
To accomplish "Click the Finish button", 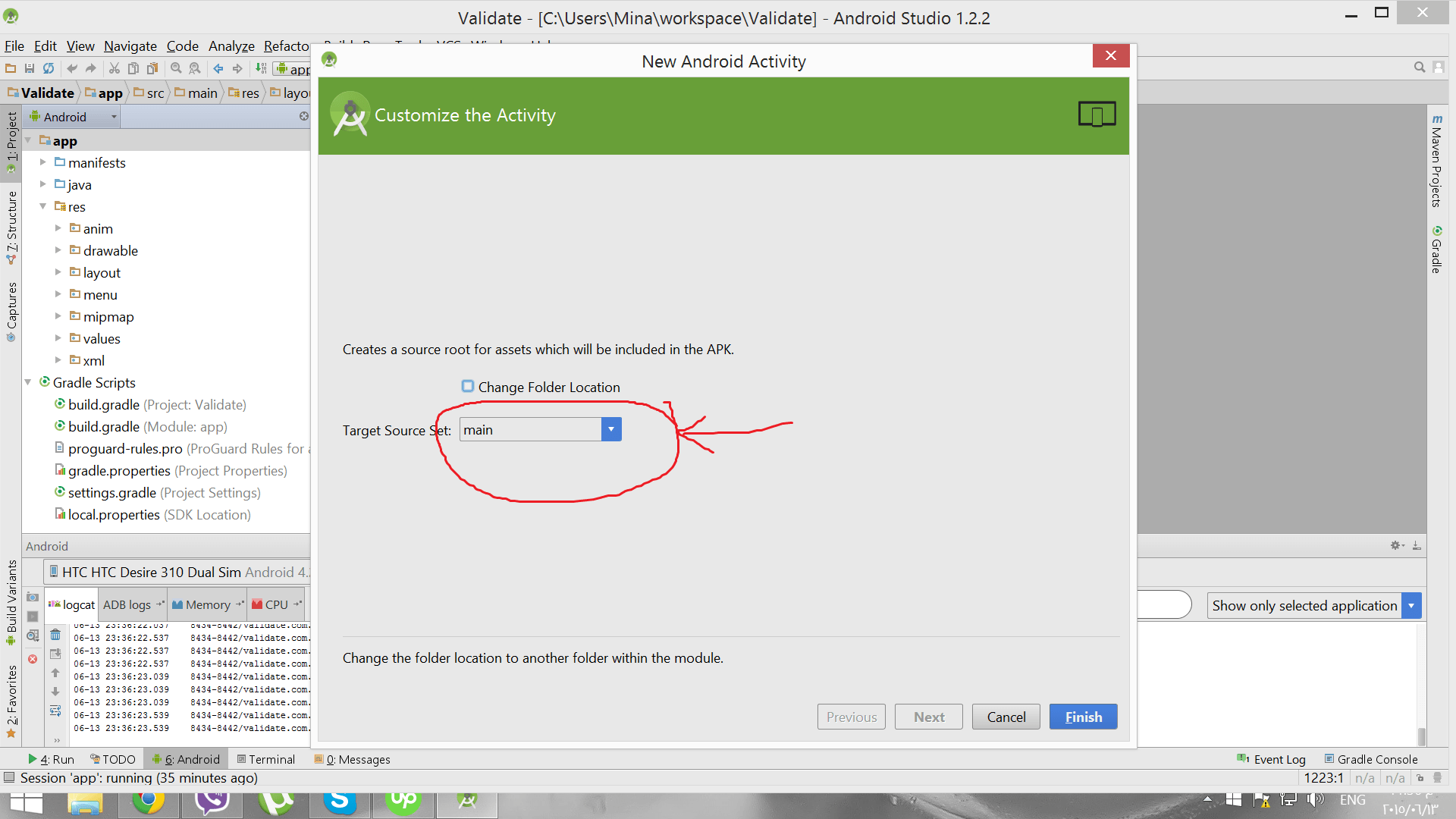I will (x=1083, y=716).
